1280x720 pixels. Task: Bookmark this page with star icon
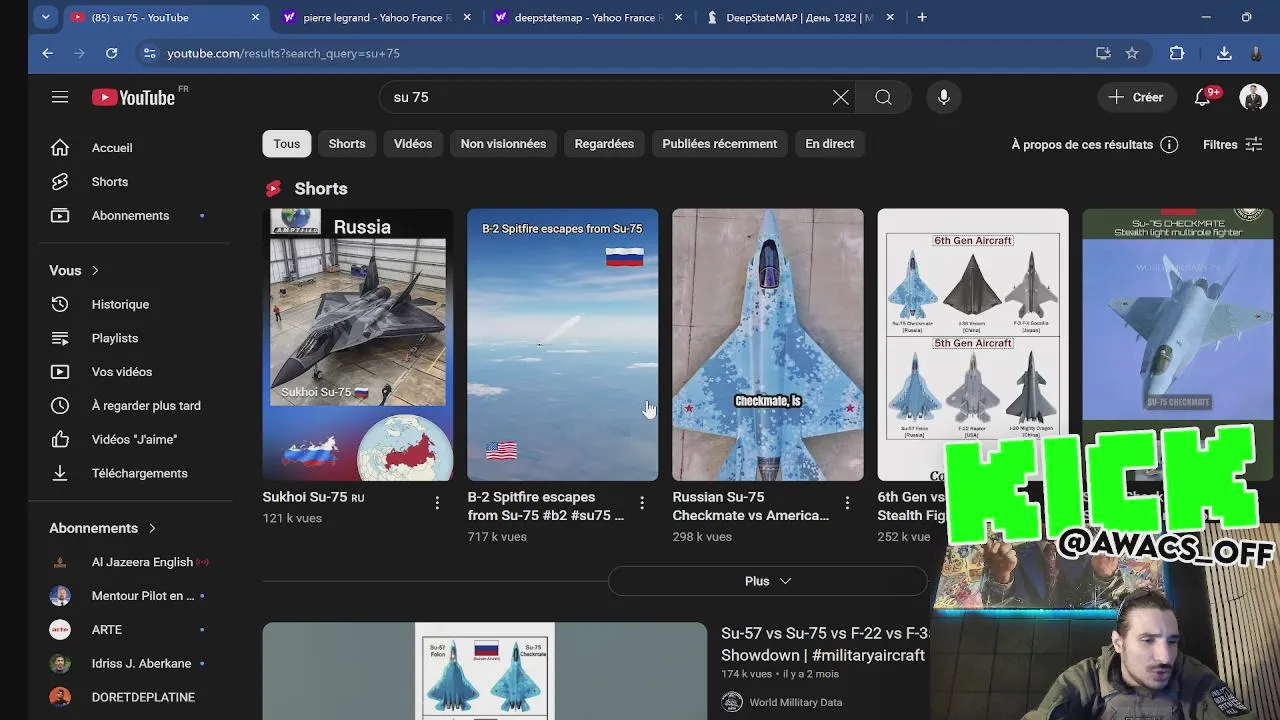[1131, 53]
